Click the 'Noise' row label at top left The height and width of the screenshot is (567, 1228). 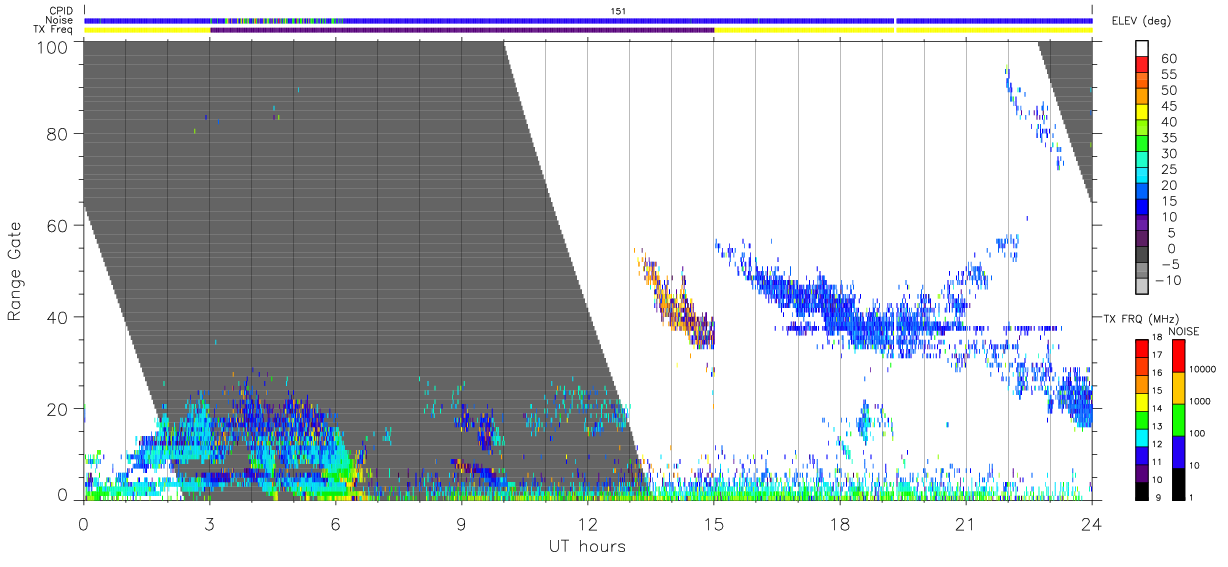pos(59,20)
